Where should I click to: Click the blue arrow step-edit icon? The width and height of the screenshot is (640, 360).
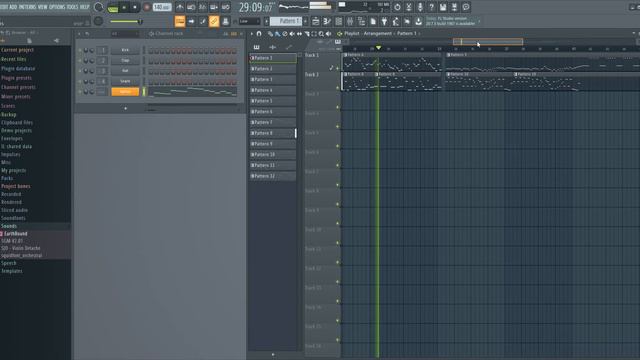(191, 21)
